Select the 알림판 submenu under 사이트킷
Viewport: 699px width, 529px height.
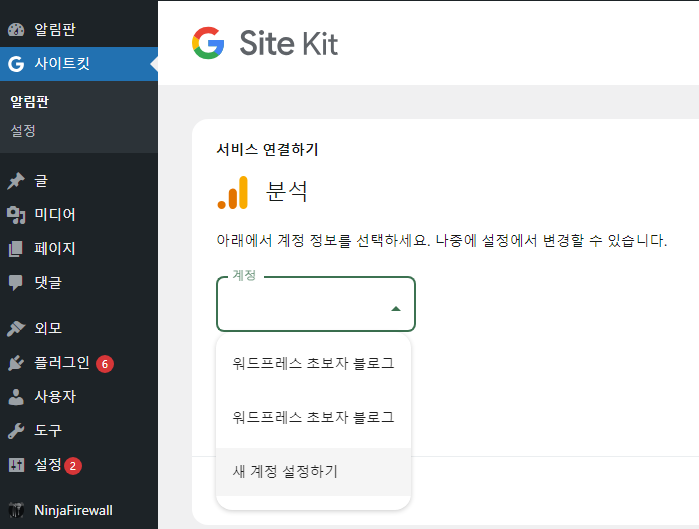29,102
